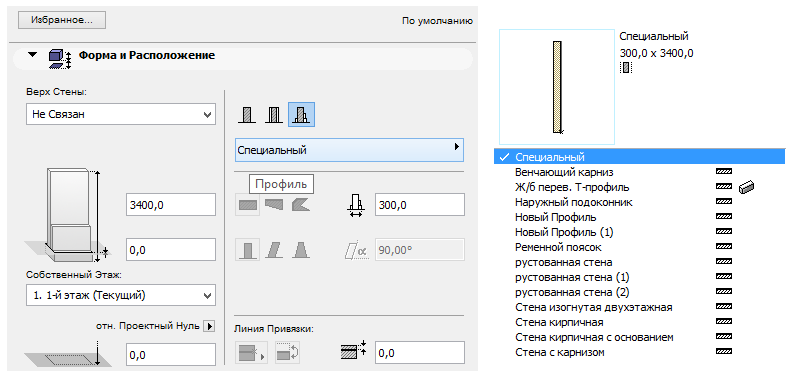
Task: Edit the reference line offset field
Action: pyautogui.click(x=419, y=352)
